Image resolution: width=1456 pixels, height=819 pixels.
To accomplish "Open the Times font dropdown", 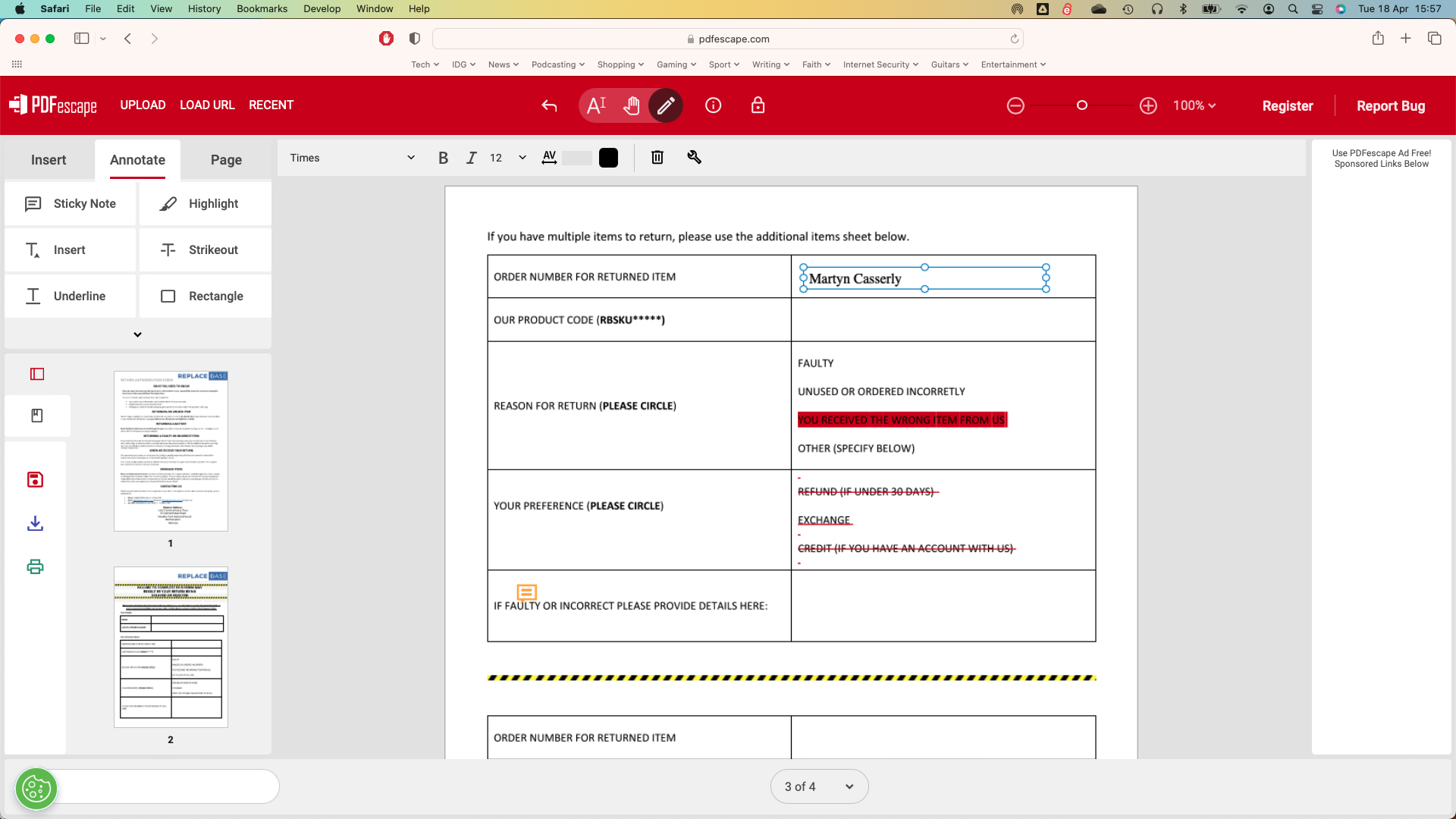I will point(352,158).
